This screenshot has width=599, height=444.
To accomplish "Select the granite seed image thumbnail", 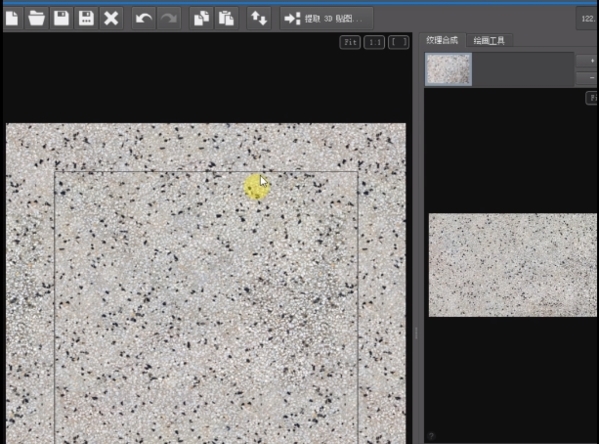I will 448,69.
